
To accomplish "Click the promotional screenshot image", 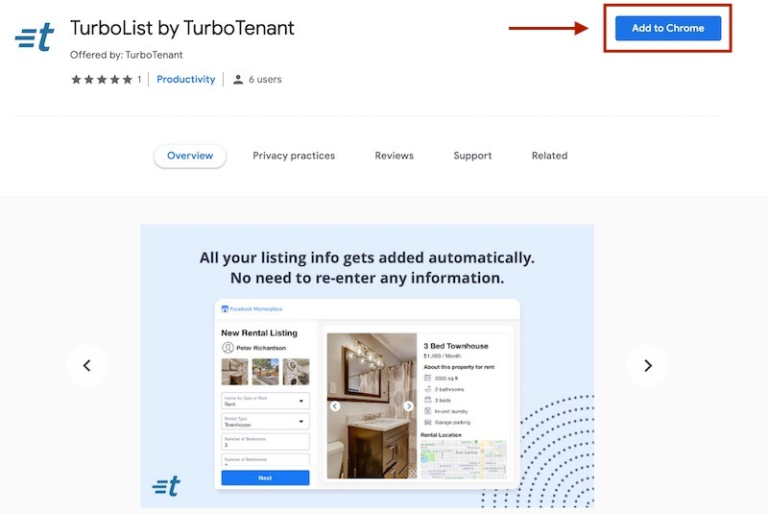I will click(x=367, y=366).
